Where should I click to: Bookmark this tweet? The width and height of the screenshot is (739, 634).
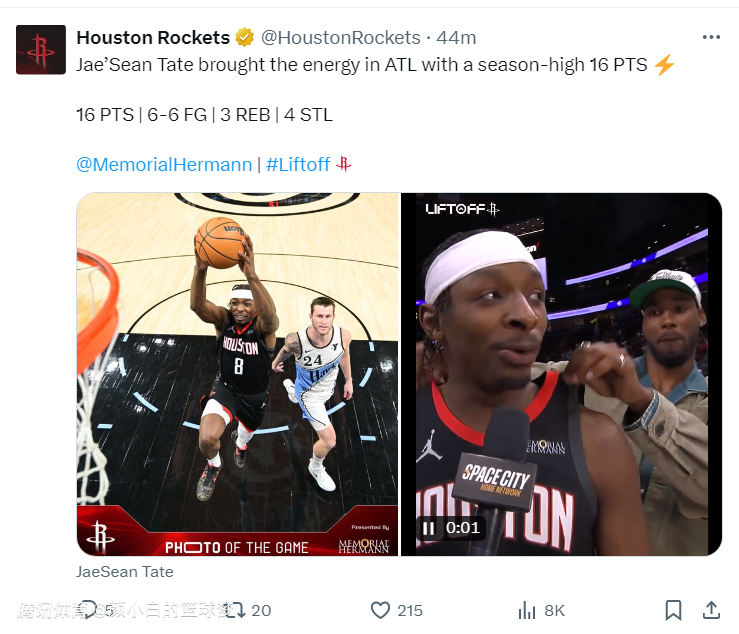click(673, 610)
